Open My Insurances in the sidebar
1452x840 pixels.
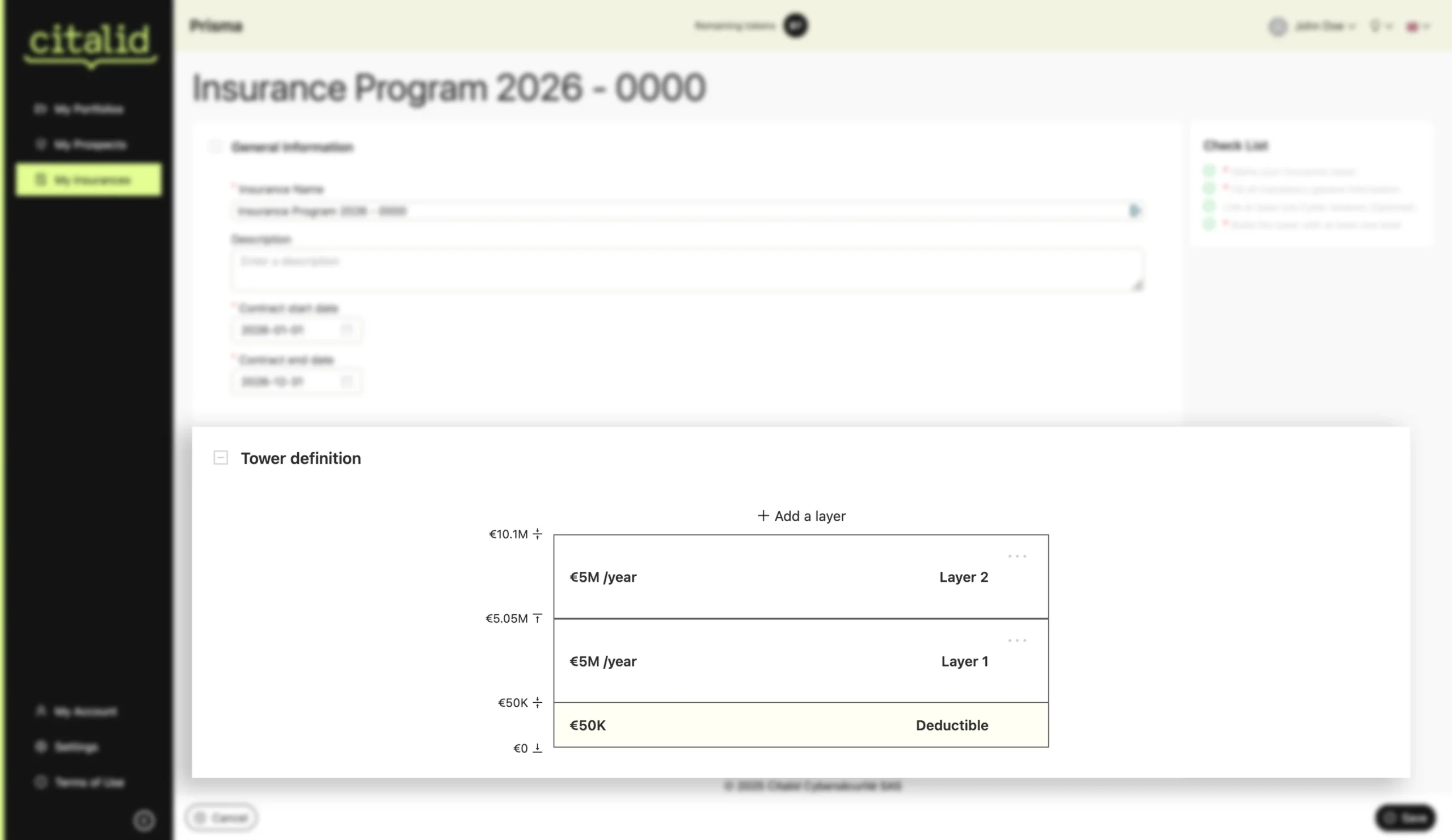click(x=88, y=180)
